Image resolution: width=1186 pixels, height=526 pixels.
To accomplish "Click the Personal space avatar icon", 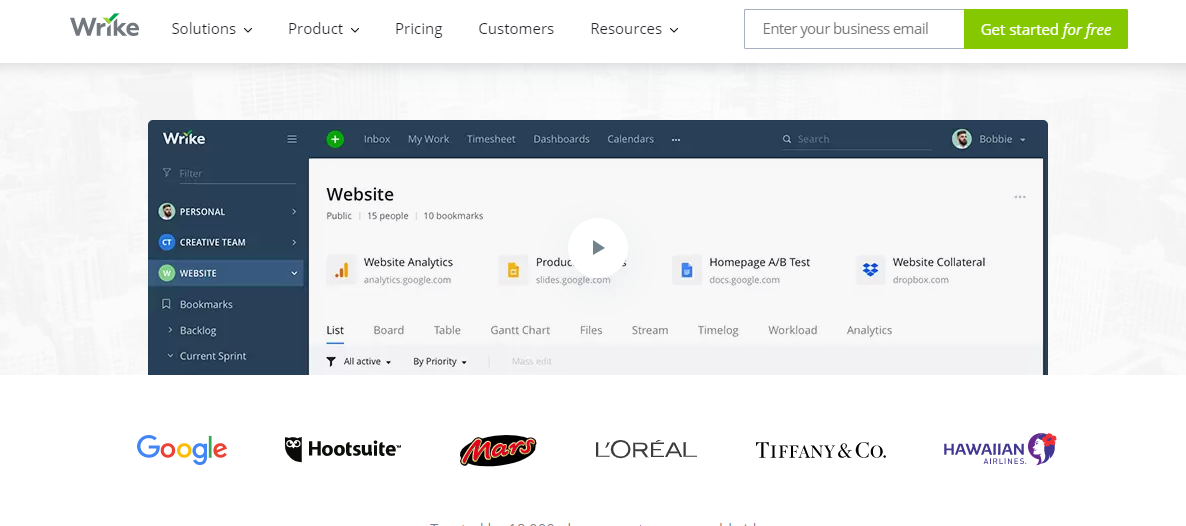I will pyautogui.click(x=166, y=211).
